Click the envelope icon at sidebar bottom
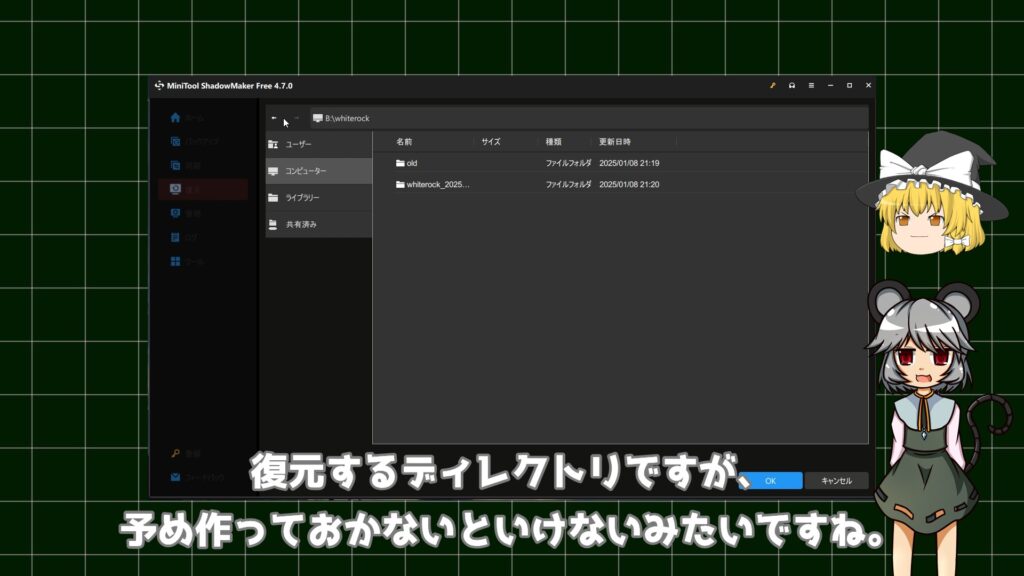 pos(175,477)
